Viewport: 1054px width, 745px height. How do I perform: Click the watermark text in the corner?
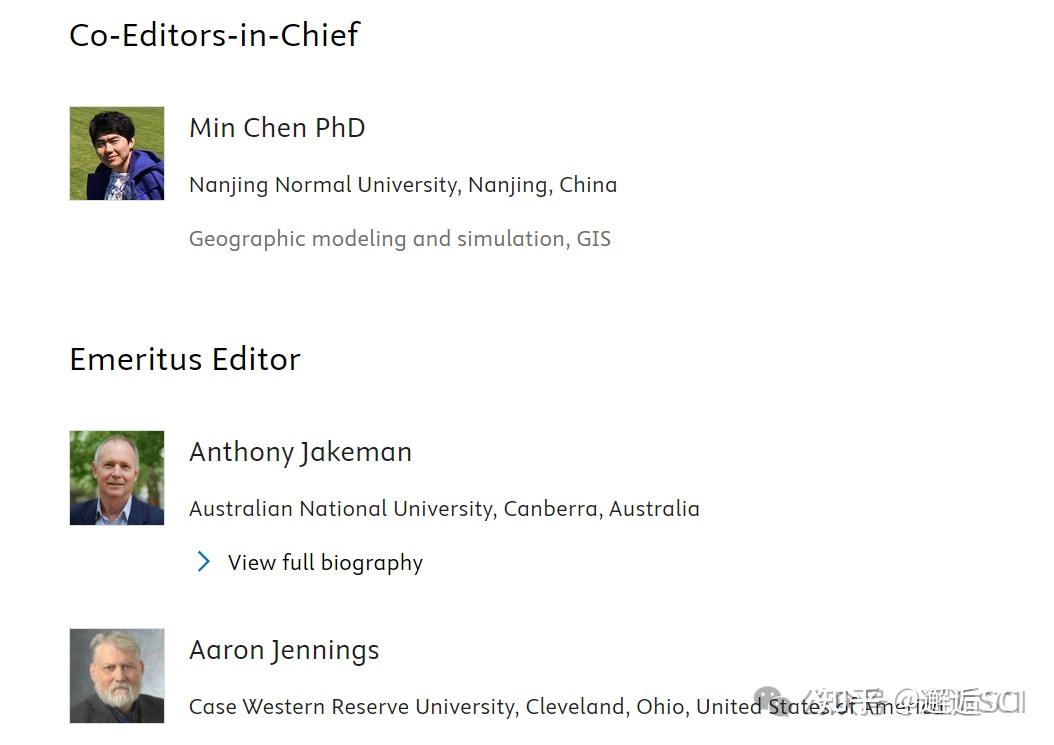point(916,701)
